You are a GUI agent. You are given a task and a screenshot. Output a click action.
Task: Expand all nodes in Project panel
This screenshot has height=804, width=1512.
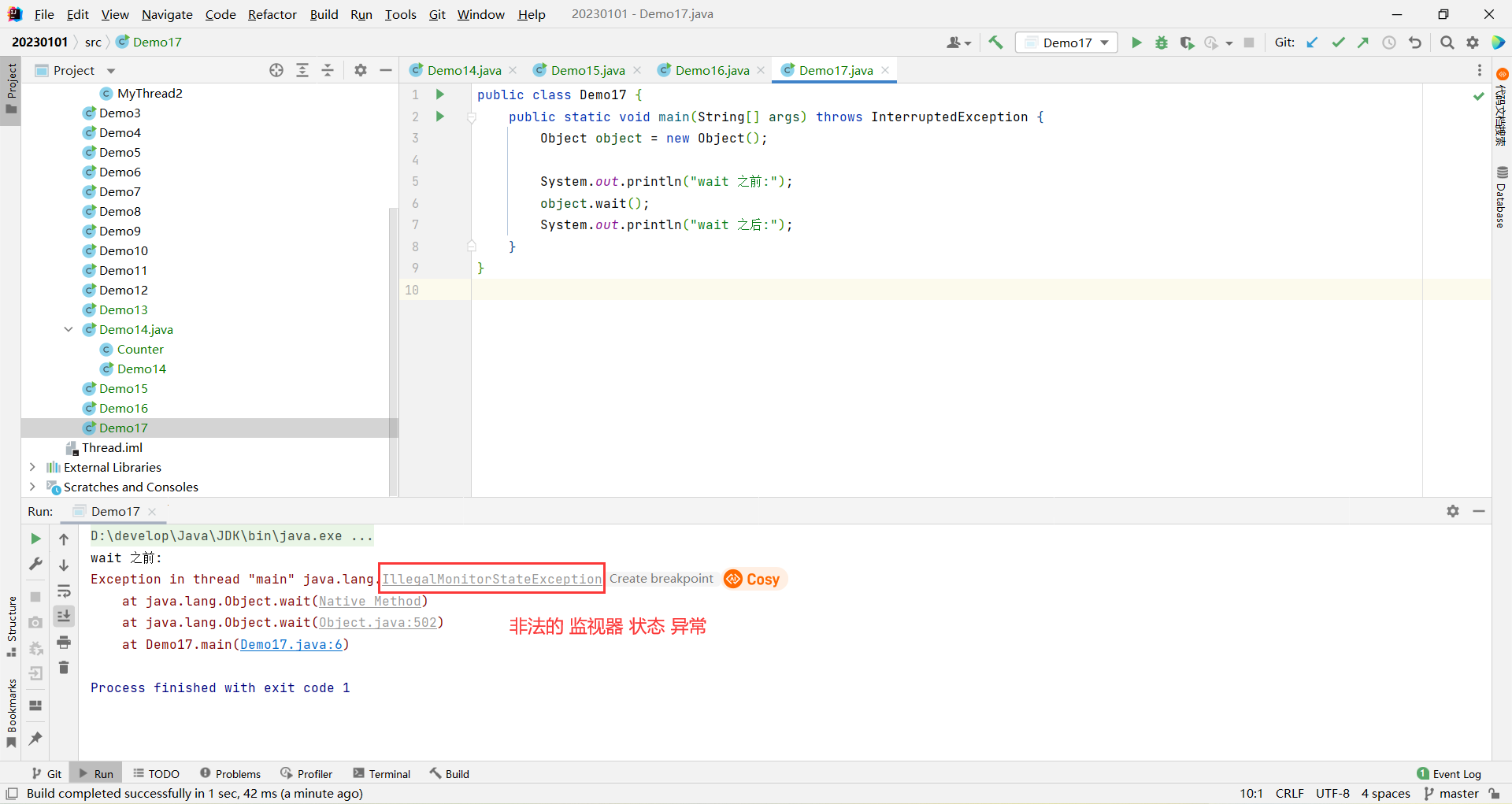coord(302,71)
